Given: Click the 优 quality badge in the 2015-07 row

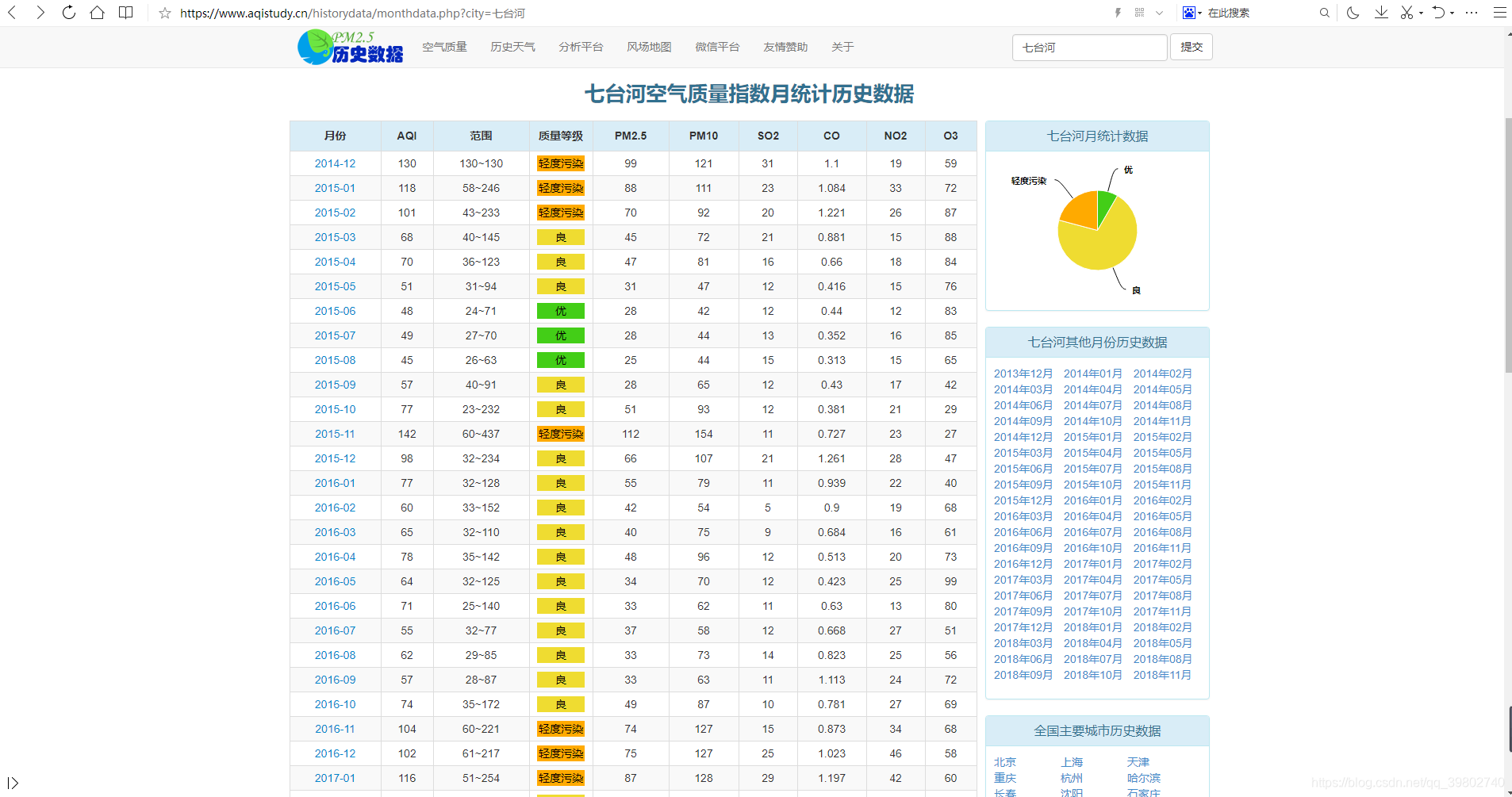Looking at the screenshot, I should (x=561, y=335).
